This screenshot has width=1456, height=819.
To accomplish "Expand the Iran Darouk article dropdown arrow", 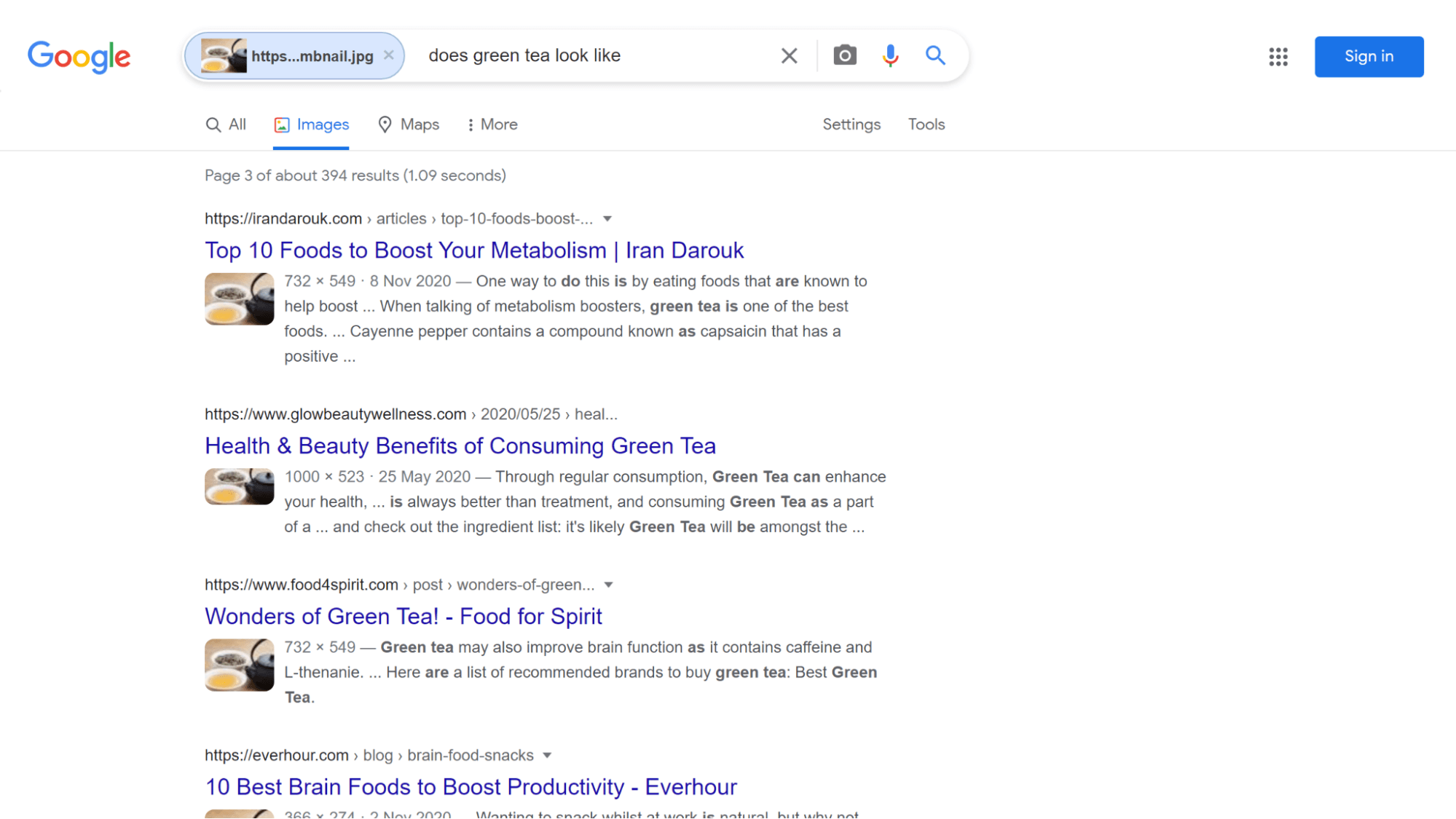I will (x=608, y=218).
